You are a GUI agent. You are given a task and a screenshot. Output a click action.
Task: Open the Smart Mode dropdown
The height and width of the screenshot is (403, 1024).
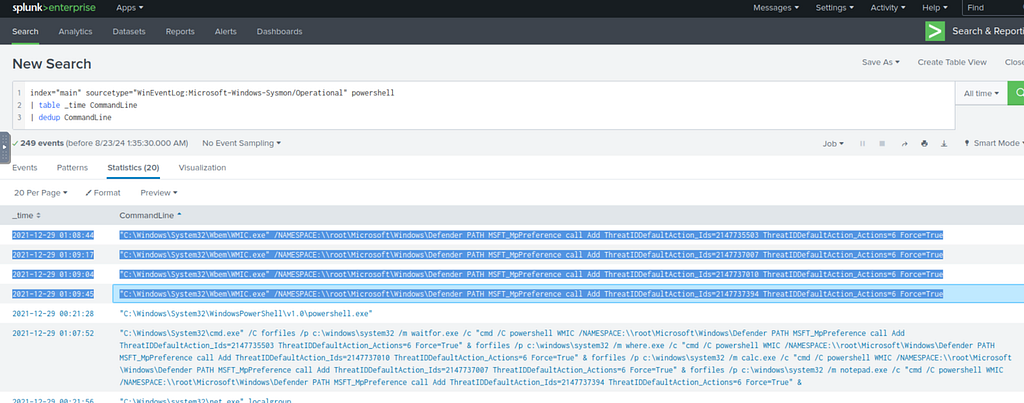pyautogui.click(x=993, y=143)
